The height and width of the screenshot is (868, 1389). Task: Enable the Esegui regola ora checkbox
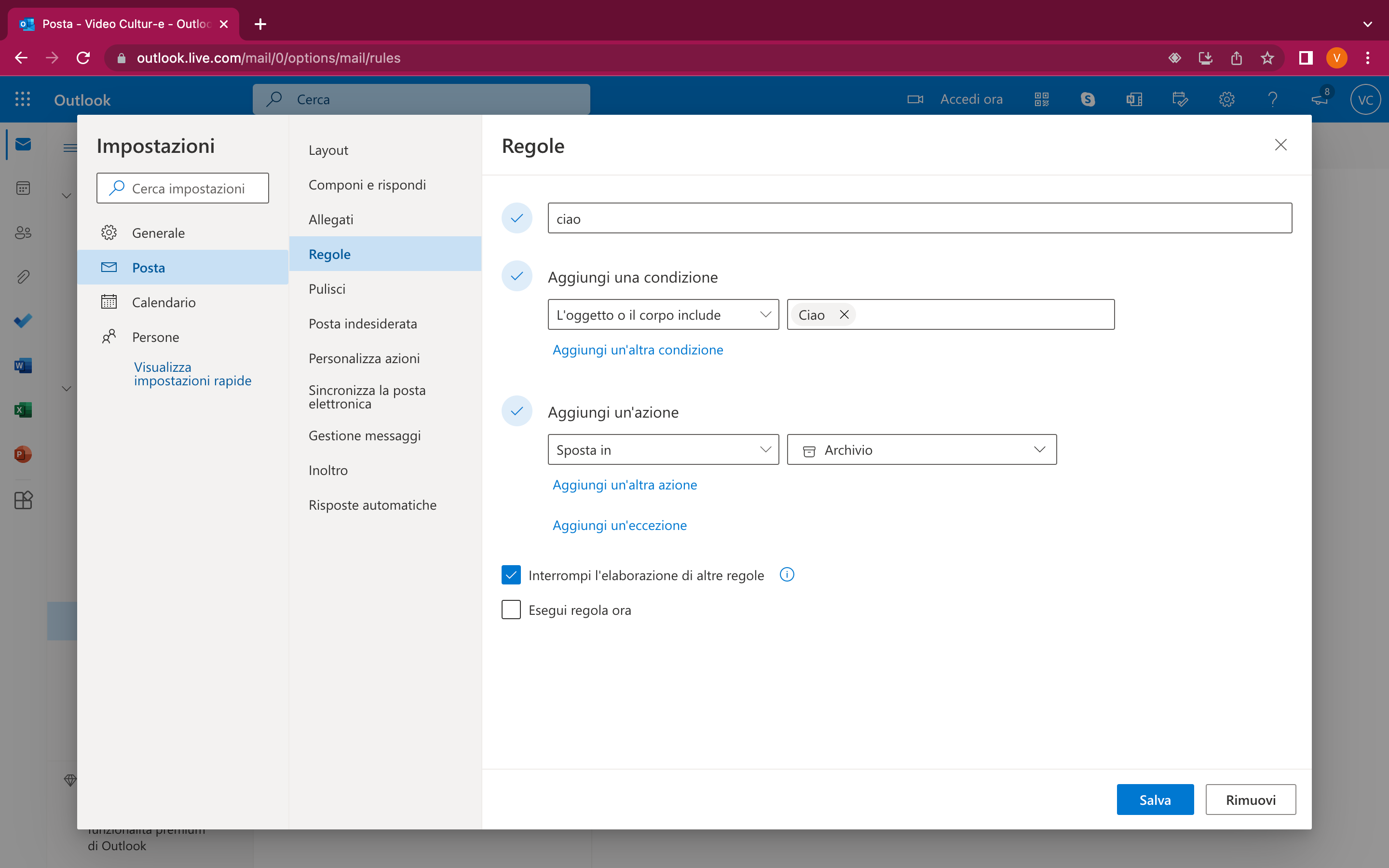tap(511, 610)
